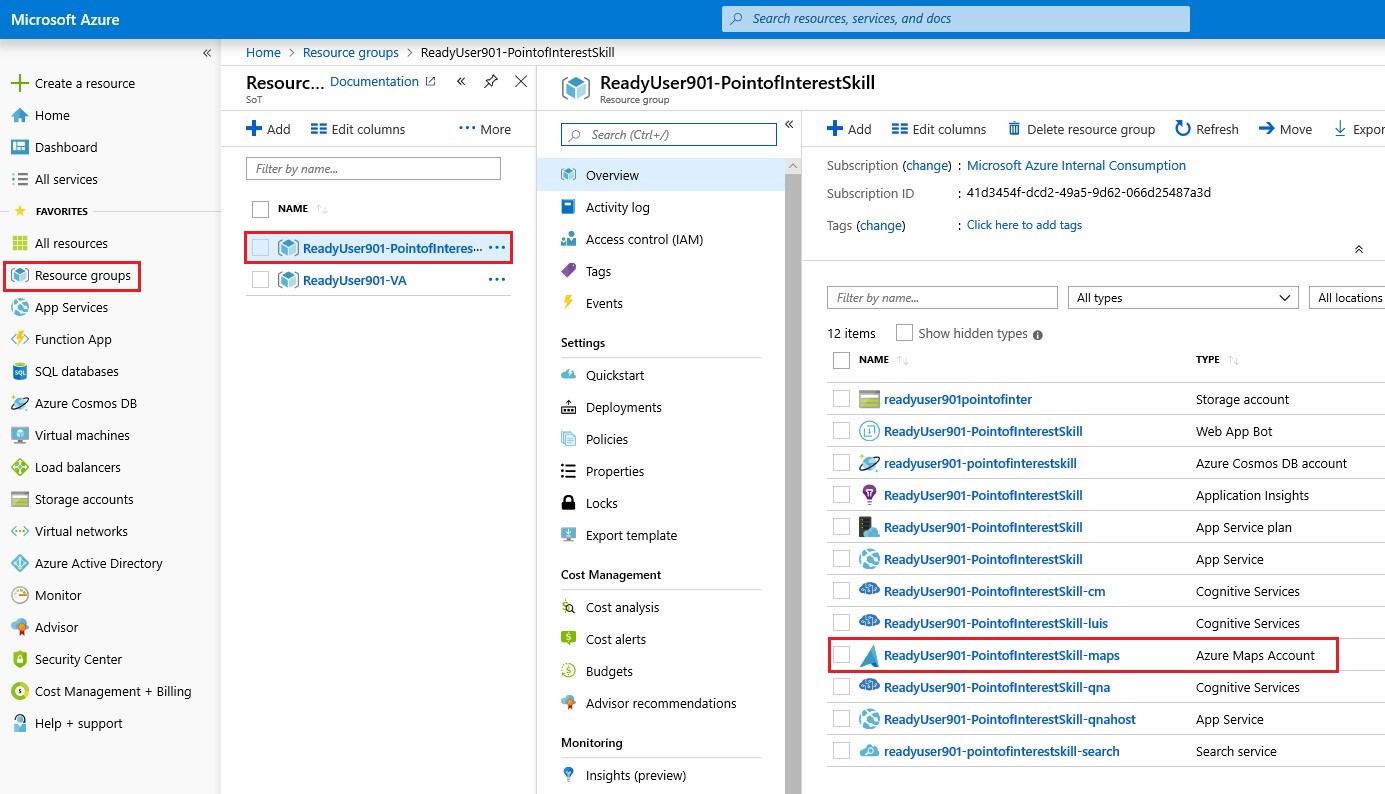The height and width of the screenshot is (794, 1385).
Task: Tick the select-all checkbox in resource groups list
Action: (x=261, y=209)
